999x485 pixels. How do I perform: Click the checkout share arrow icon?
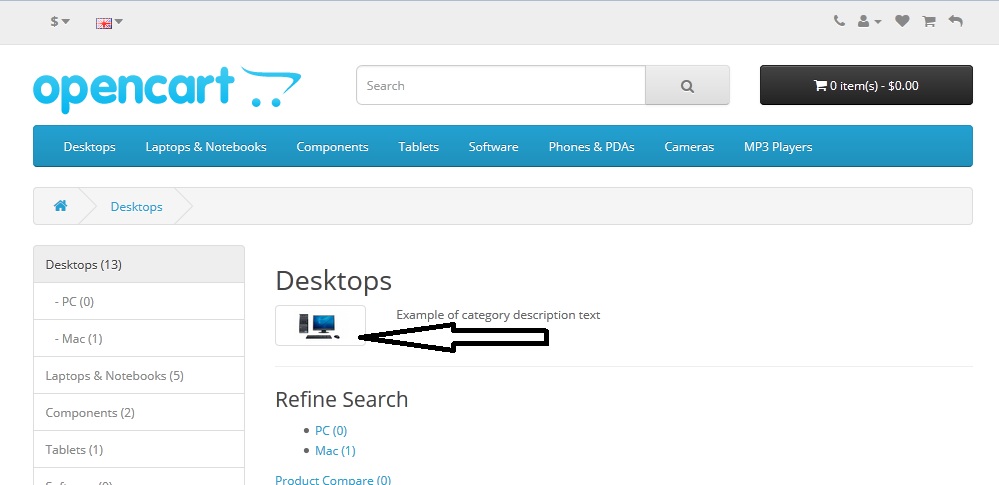click(x=955, y=22)
